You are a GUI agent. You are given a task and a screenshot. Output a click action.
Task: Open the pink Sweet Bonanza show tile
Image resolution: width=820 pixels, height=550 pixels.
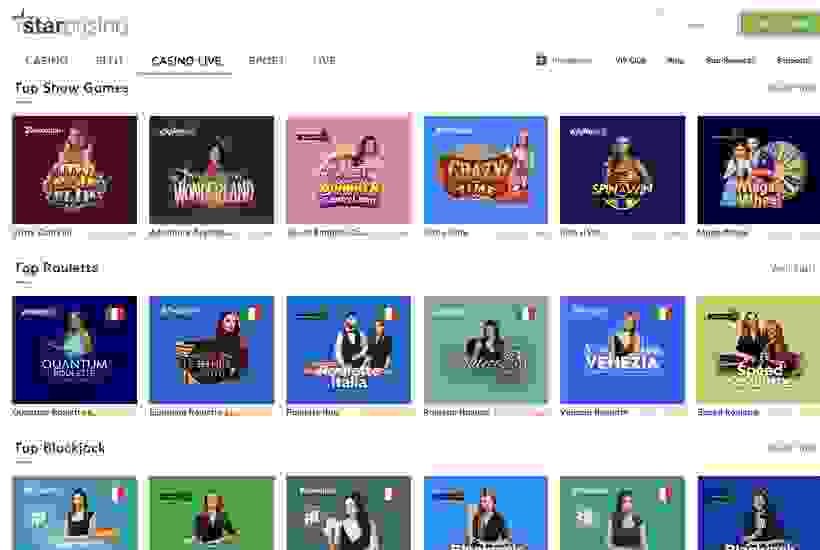[349, 170]
